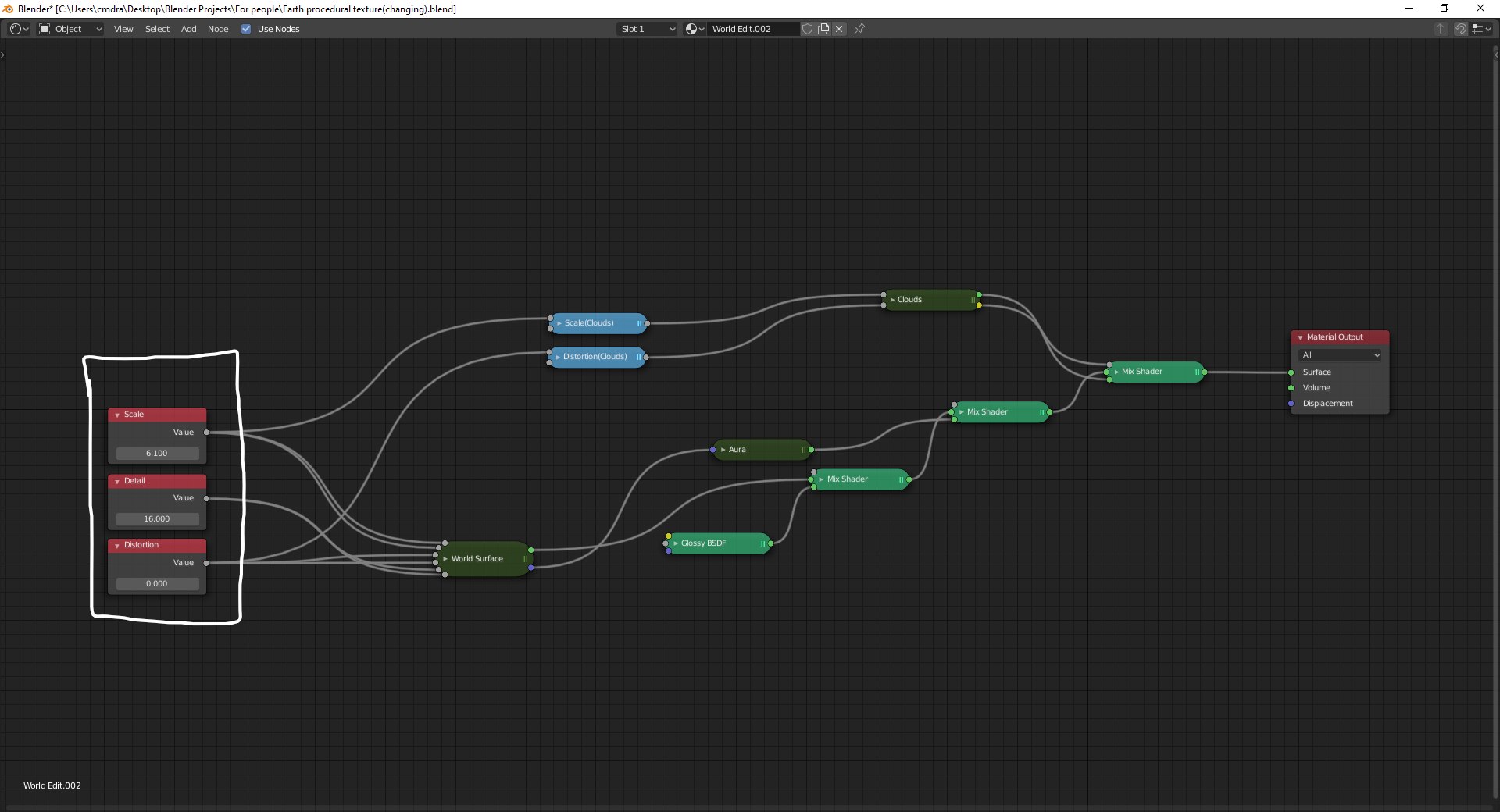Viewport: 1500px width, 812px height.
Task: Collapse the Material Output node
Action: pos(1300,338)
